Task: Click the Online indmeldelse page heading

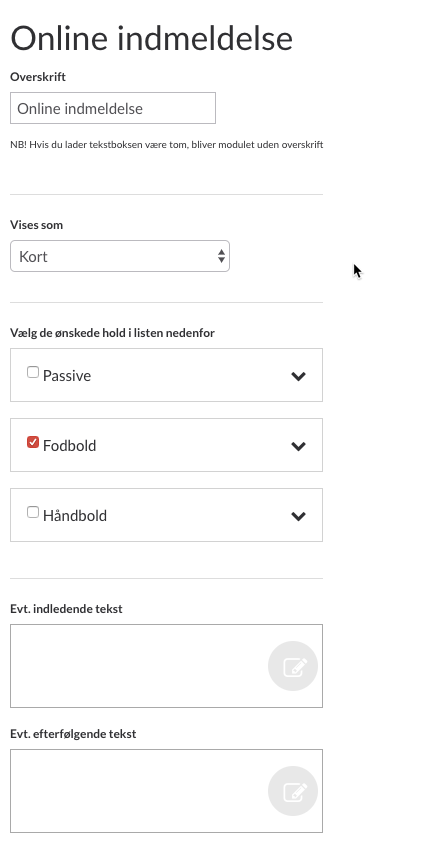Action: click(x=151, y=39)
